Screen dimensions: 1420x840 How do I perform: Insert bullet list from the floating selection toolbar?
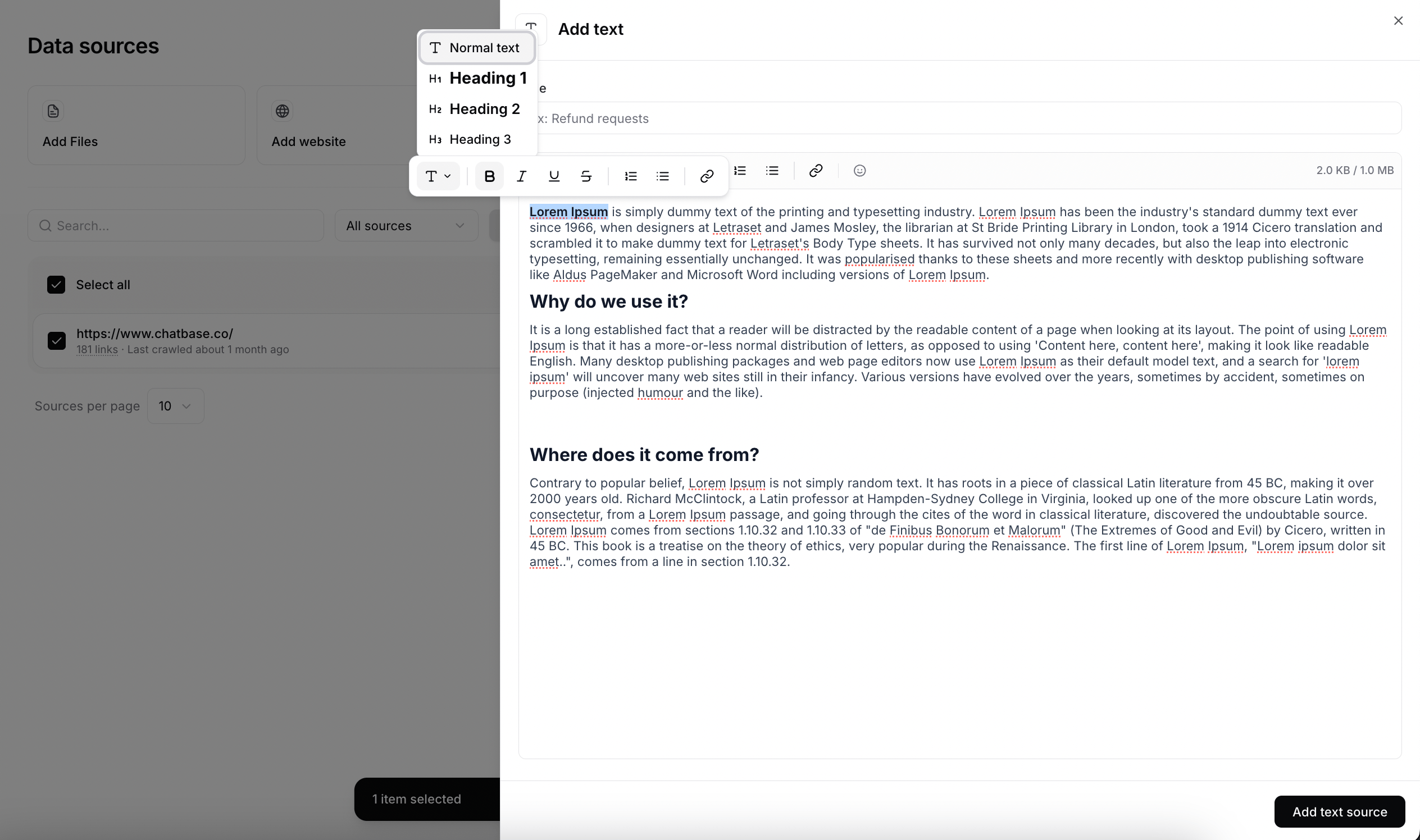coord(662,176)
